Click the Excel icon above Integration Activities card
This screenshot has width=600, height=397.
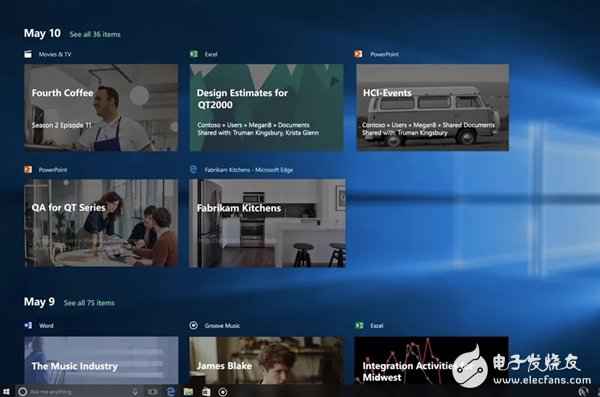pos(359,325)
